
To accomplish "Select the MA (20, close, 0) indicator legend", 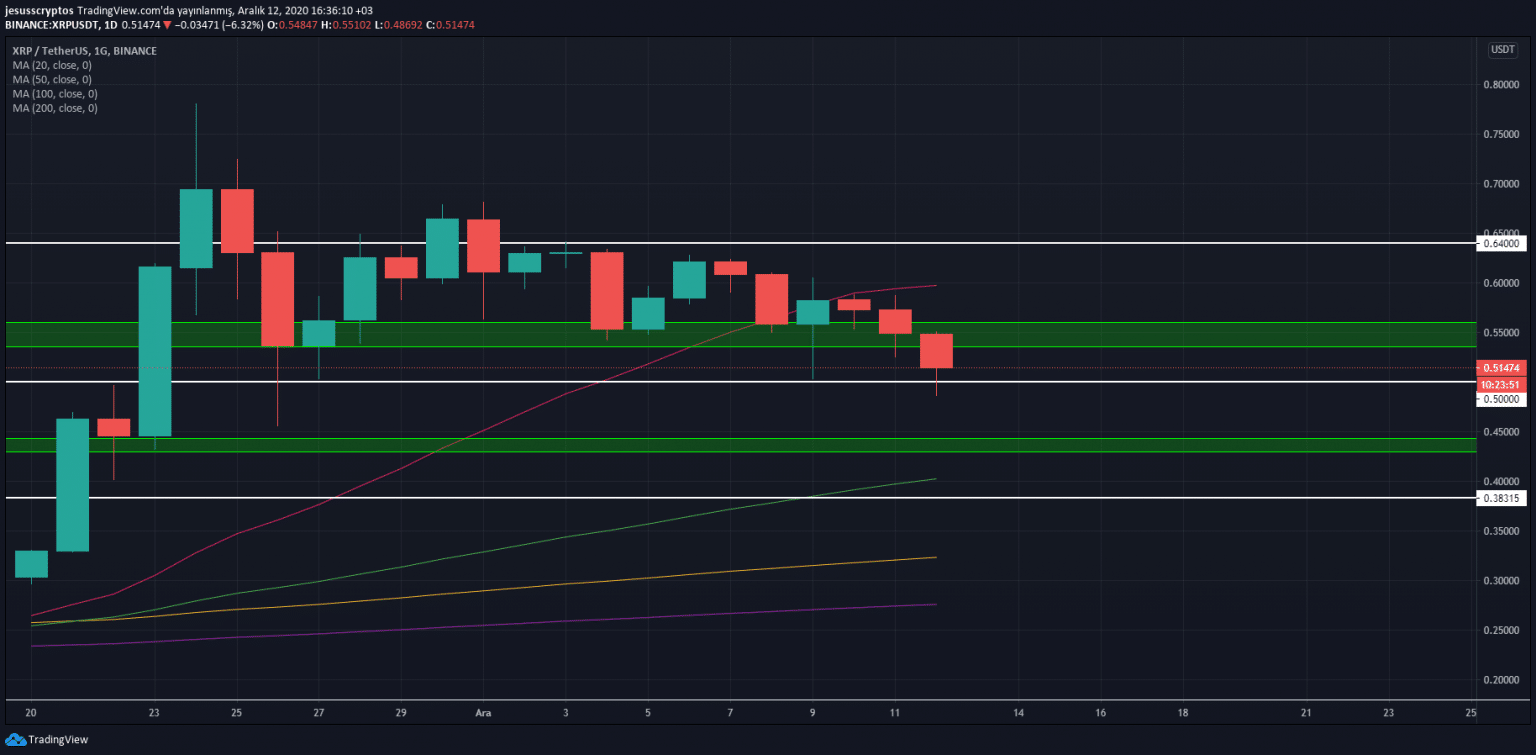I will (52, 65).
